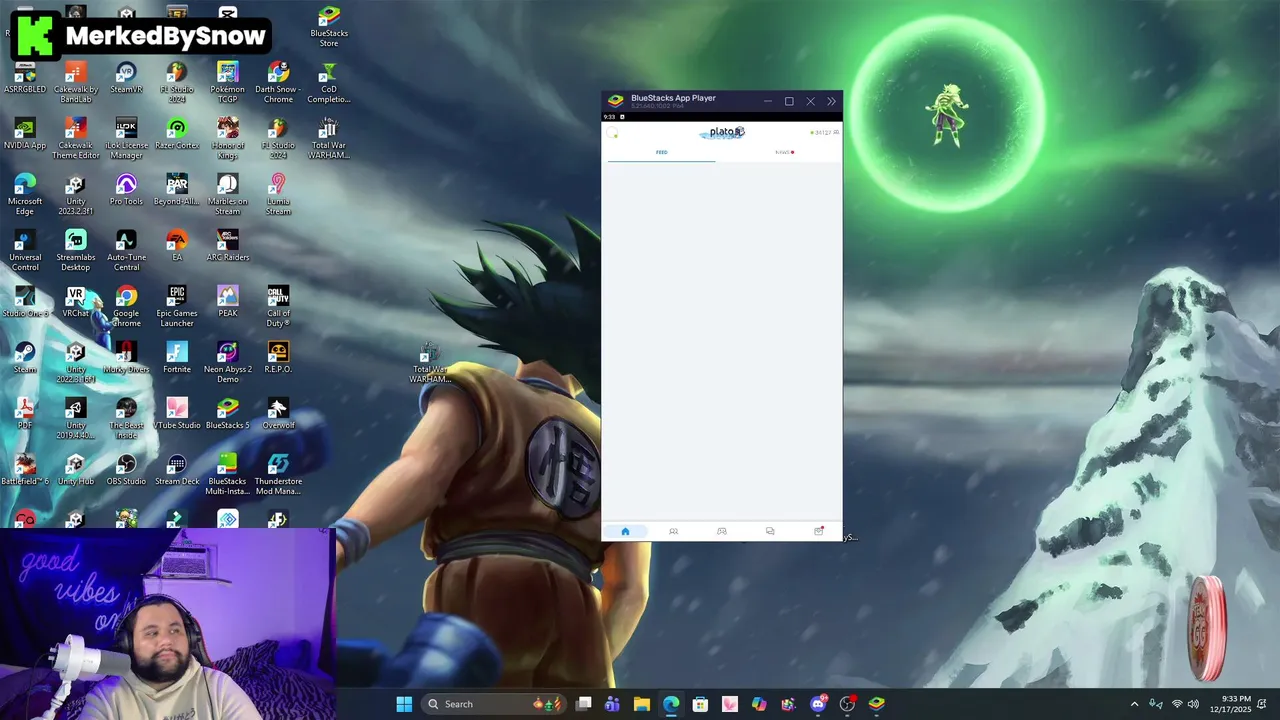
Task: Open the Marbles on Stream desktop icon
Action: point(228,195)
